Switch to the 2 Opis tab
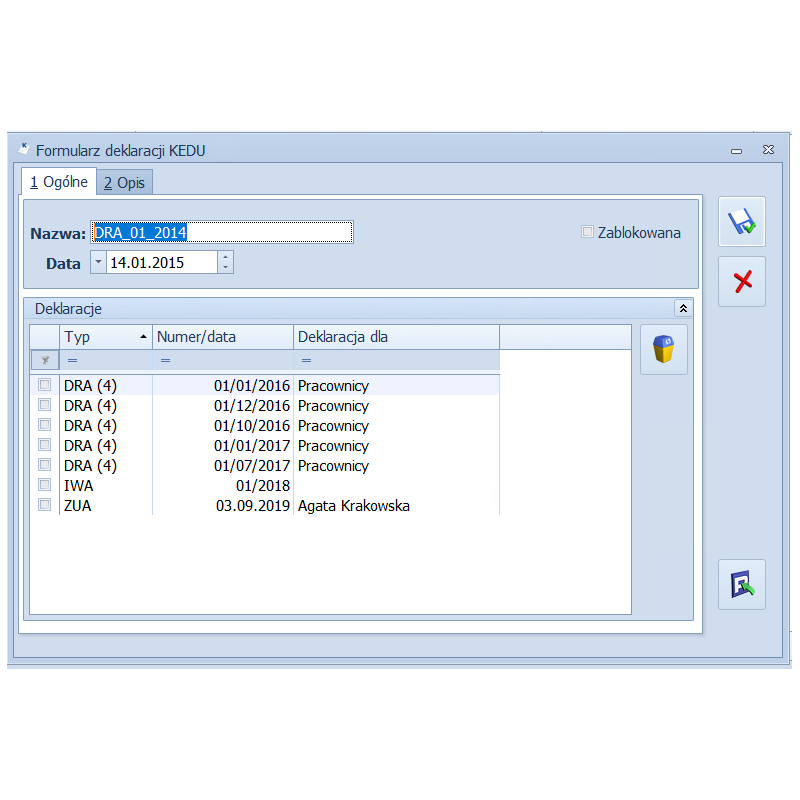 125,183
